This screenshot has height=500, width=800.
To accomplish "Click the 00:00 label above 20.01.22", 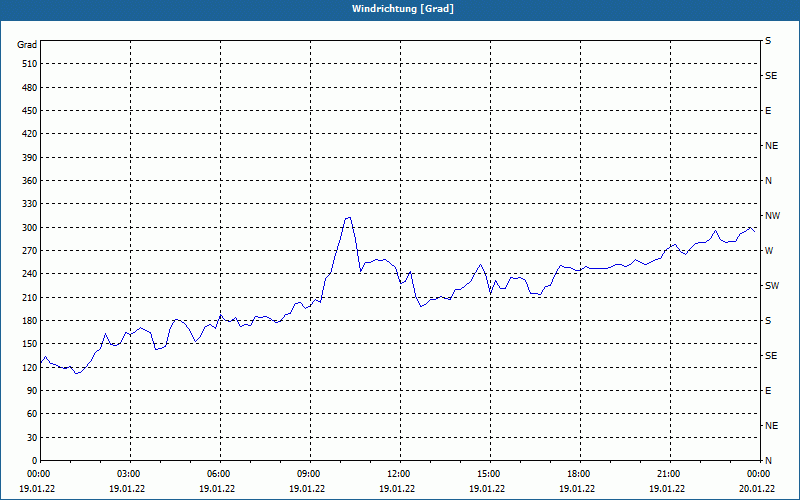I will [759, 474].
